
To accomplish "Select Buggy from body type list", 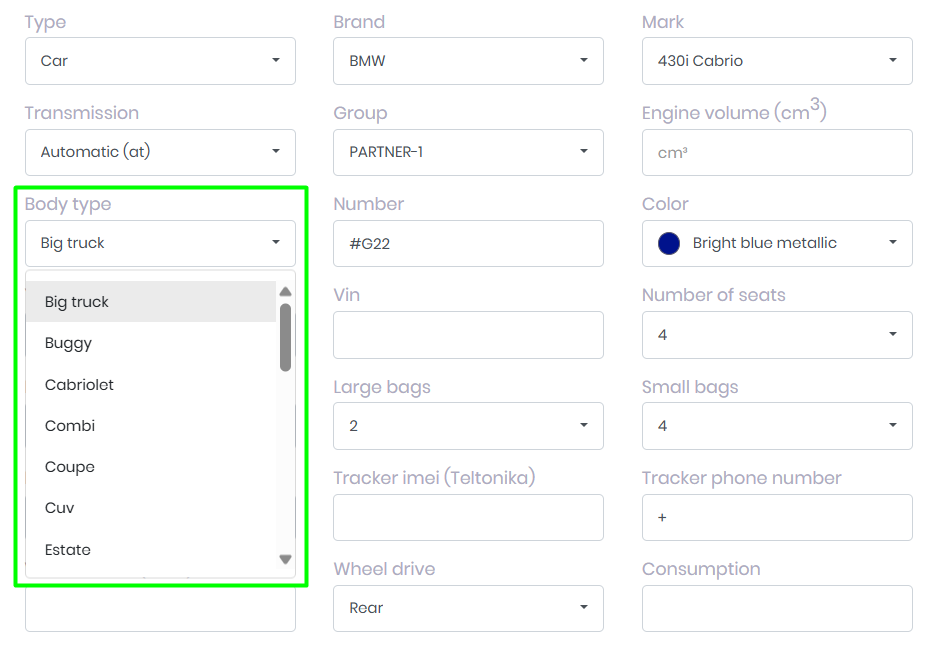I will [x=68, y=343].
